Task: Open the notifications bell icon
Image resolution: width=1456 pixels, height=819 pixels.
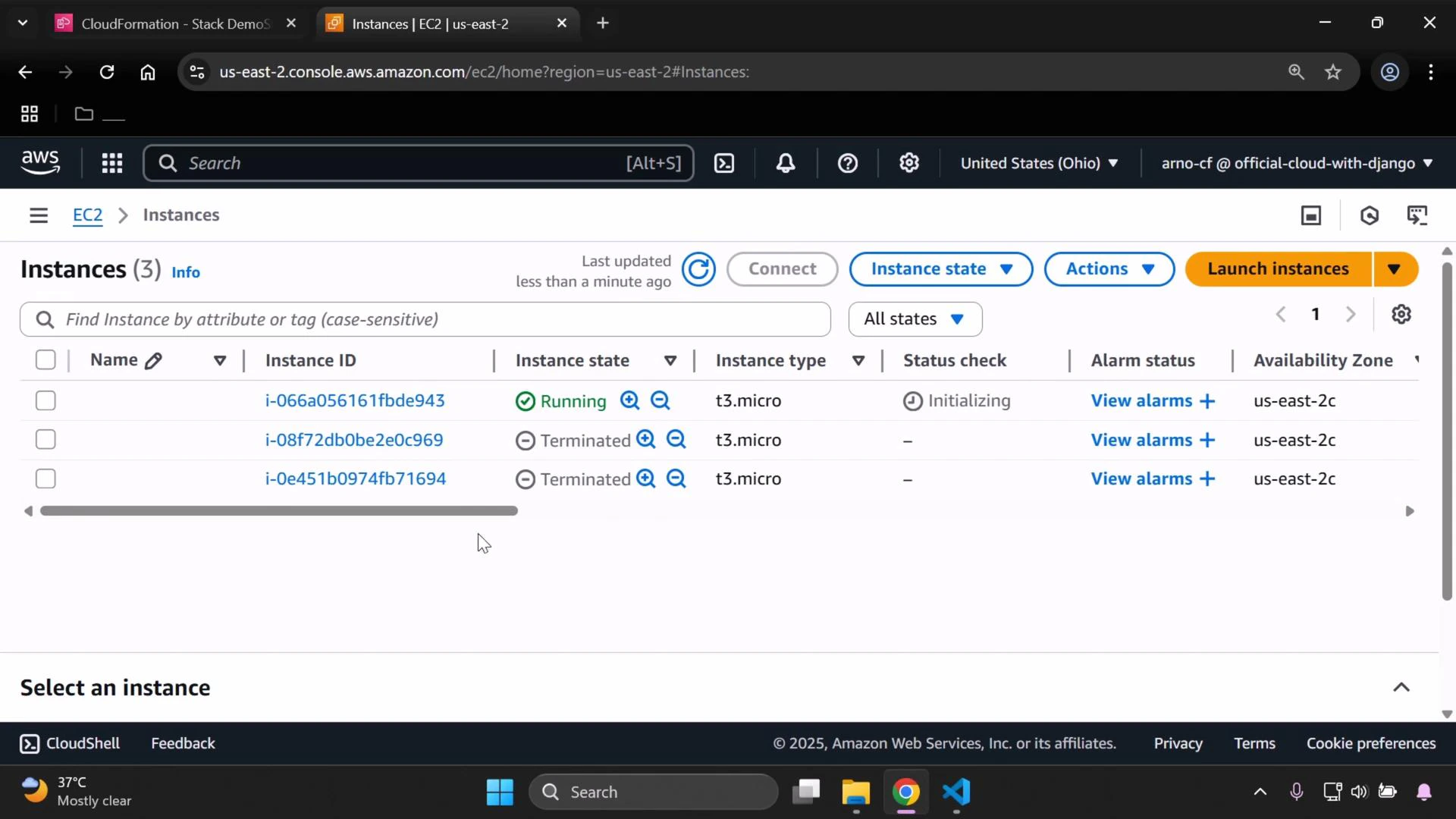Action: click(786, 163)
